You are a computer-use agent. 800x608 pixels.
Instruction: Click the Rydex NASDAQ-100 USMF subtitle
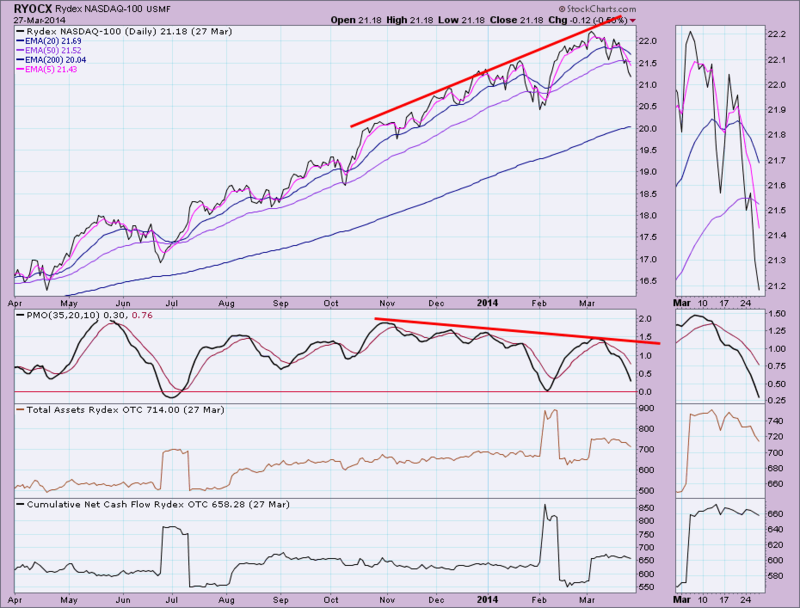click(113, 9)
